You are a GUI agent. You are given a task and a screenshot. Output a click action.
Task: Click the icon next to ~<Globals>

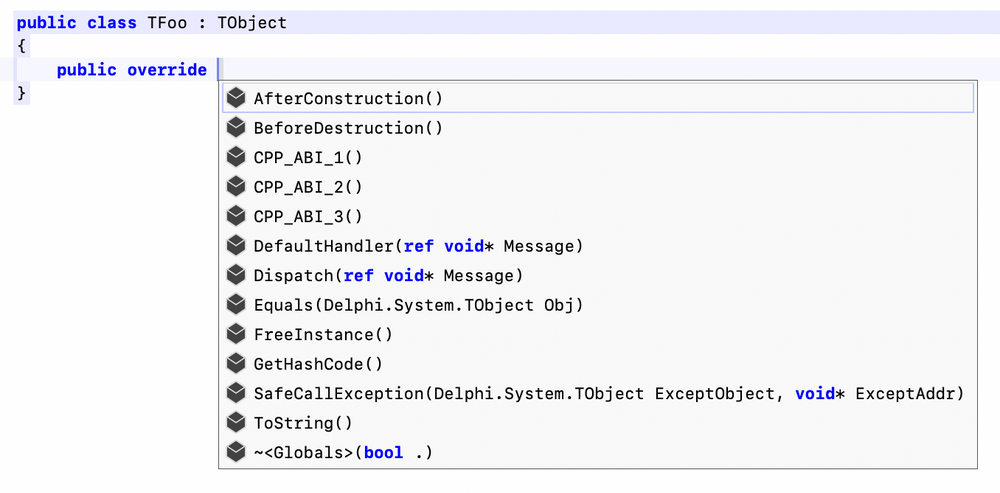pyautogui.click(x=236, y=452)
